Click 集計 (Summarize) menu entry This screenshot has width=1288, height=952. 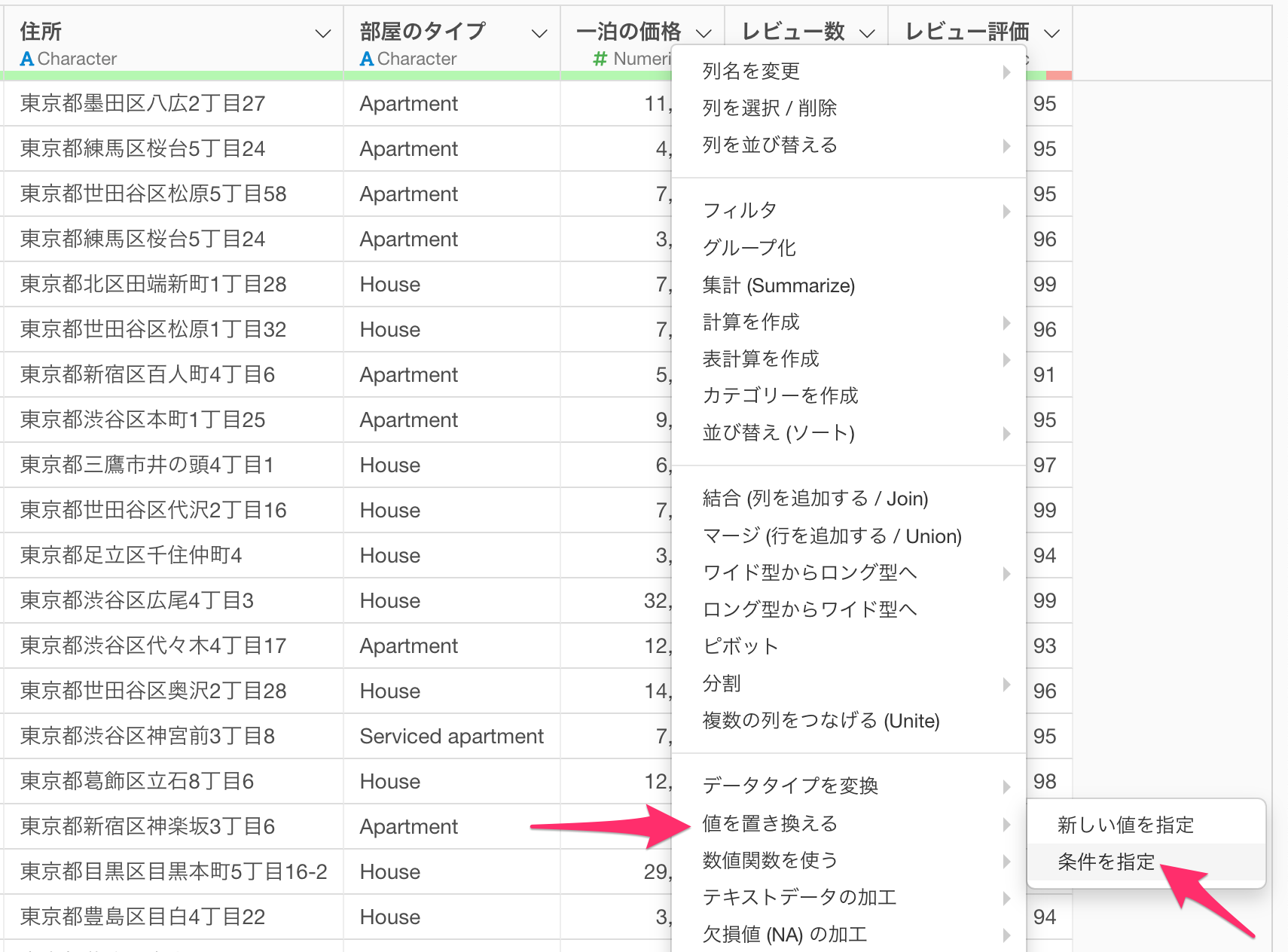[778, 285]
